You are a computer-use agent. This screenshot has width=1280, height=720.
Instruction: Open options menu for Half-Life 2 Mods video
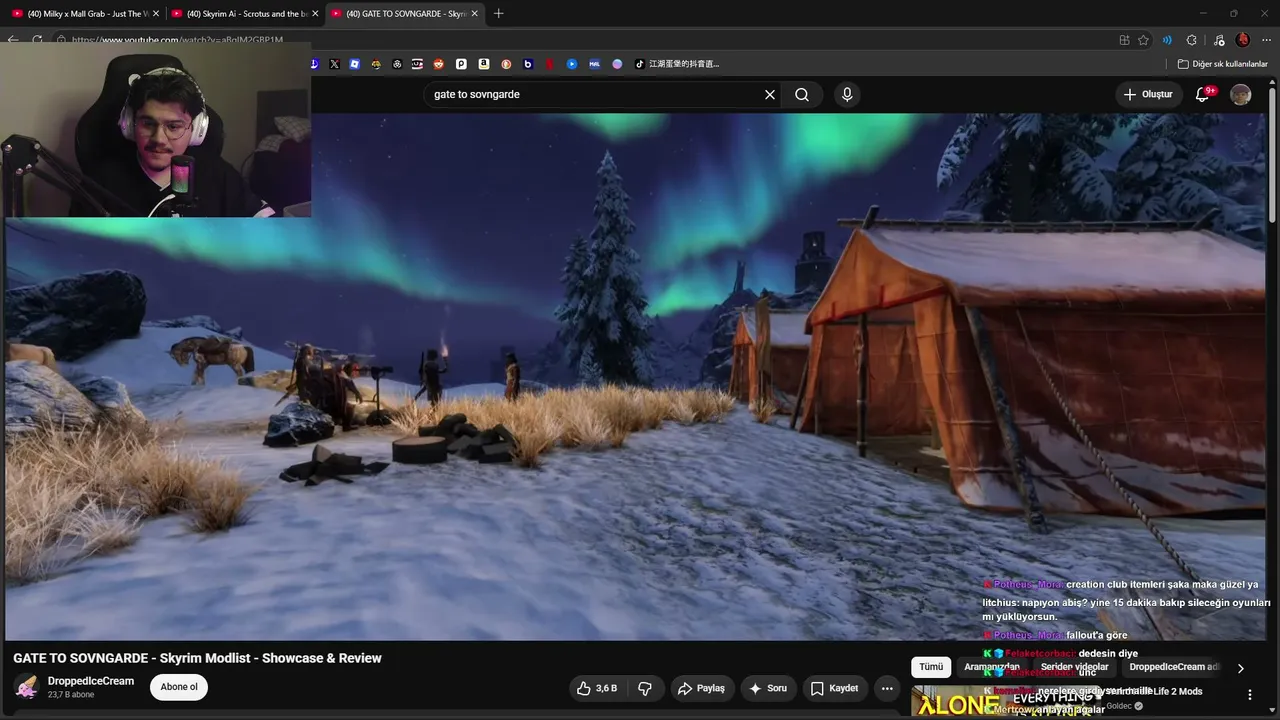point(1249,694)
